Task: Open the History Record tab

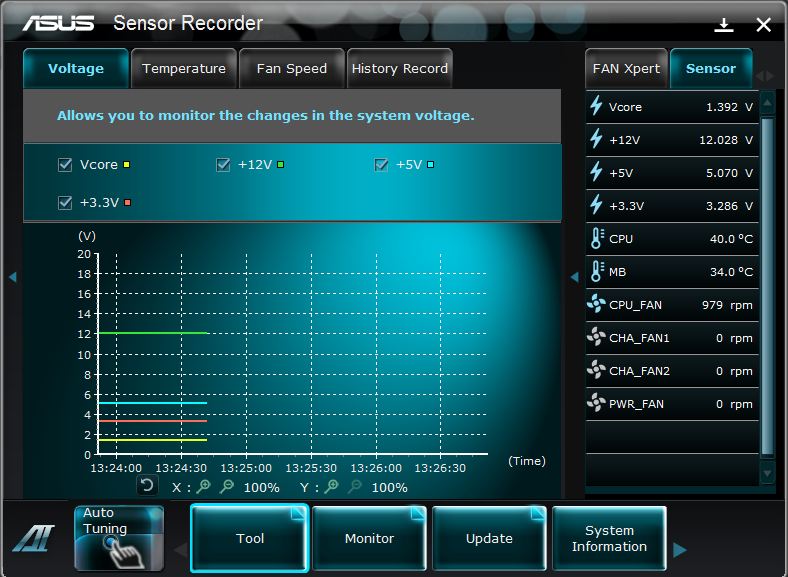Action: click(x=400, y=68)
